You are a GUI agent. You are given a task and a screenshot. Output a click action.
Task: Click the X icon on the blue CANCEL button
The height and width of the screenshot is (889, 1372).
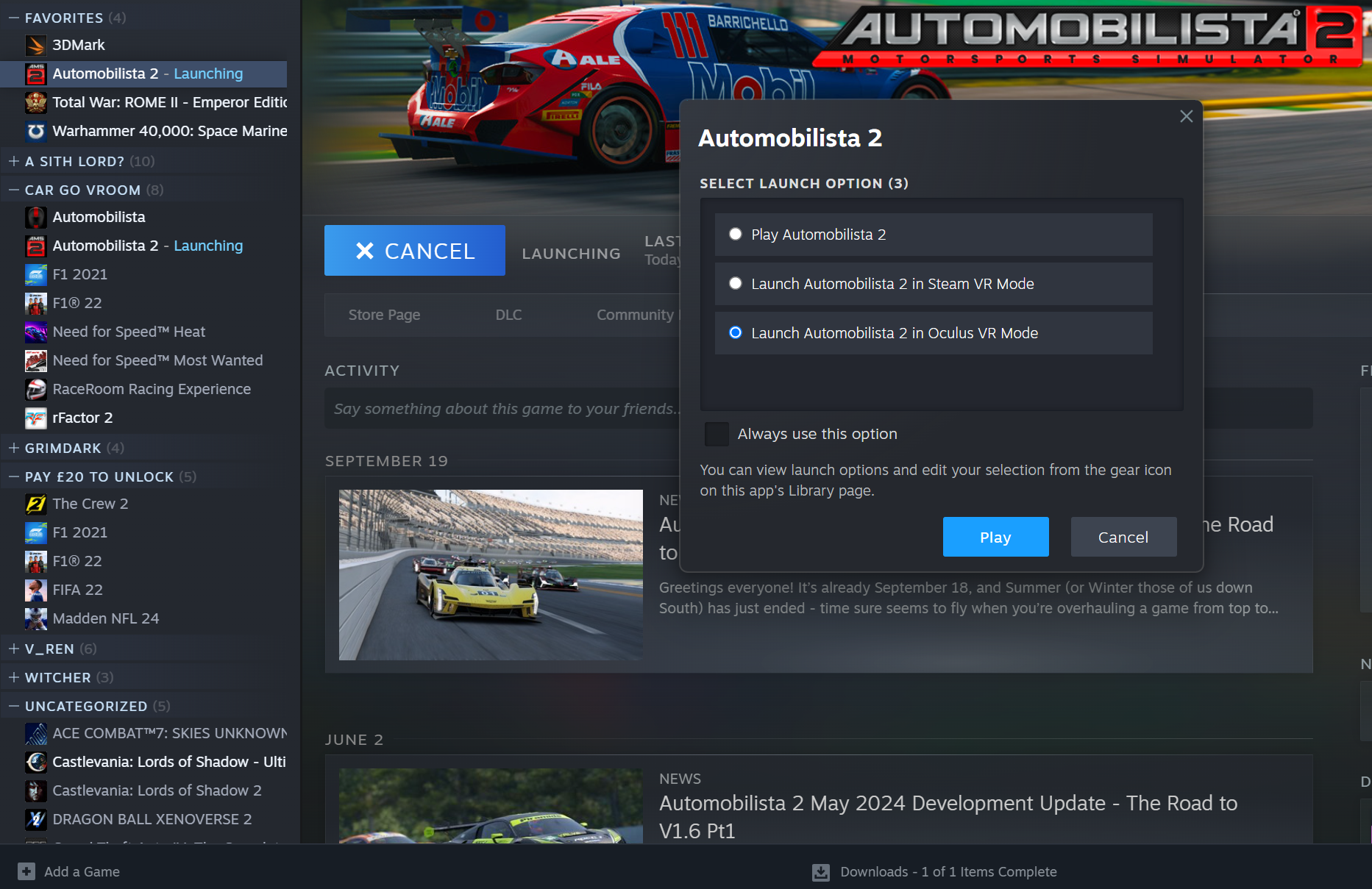pos(365,251)
